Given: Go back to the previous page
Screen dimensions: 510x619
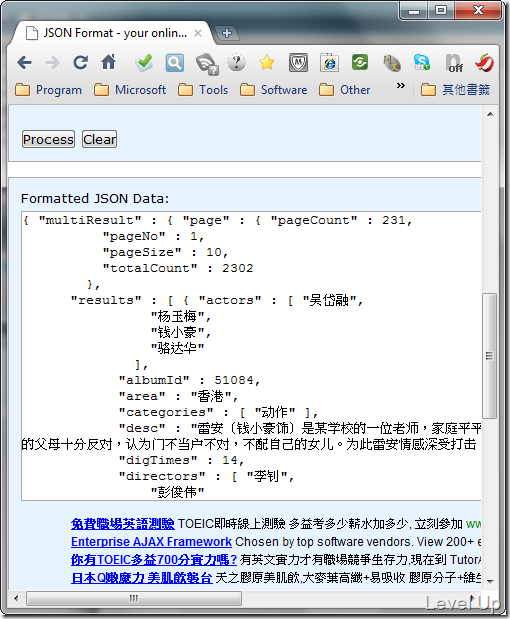Looking at the screenshot, I should click(24, 62).
